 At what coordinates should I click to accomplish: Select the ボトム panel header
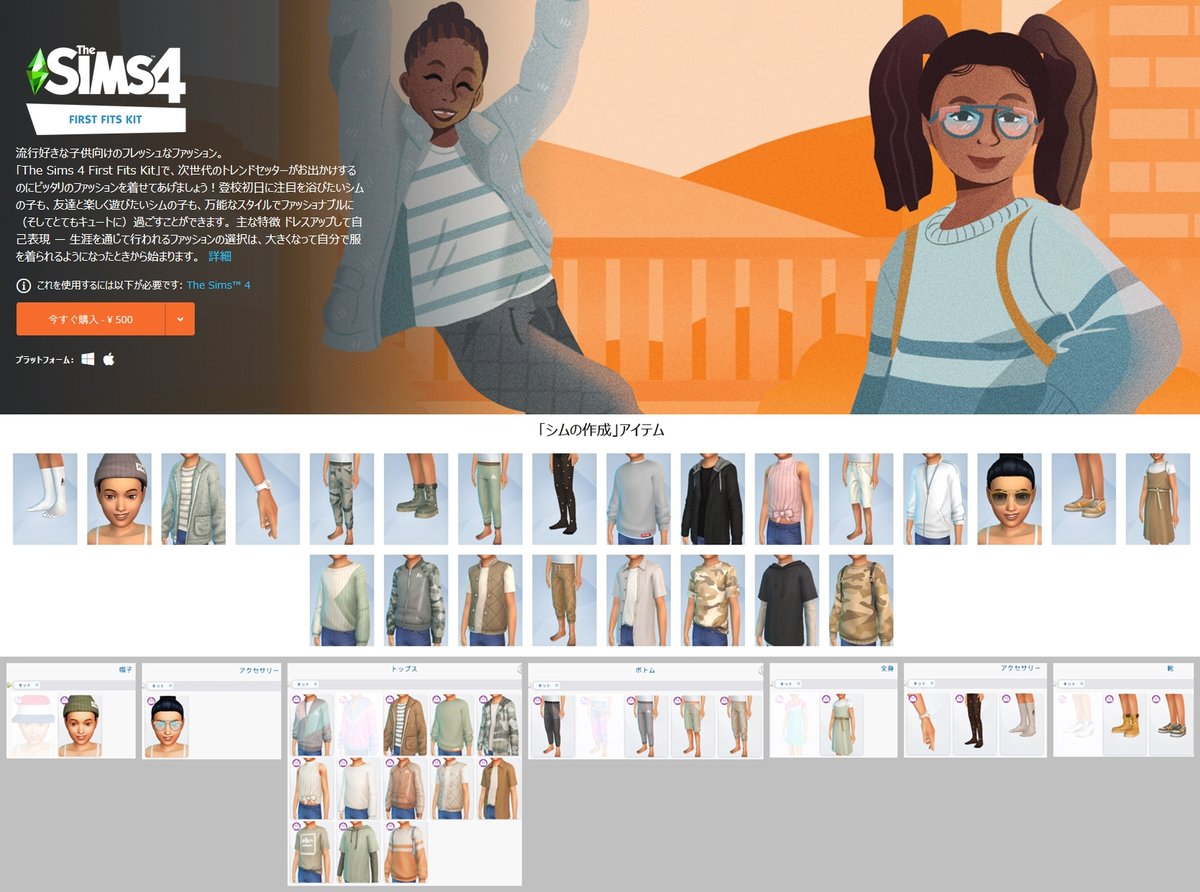644,669
